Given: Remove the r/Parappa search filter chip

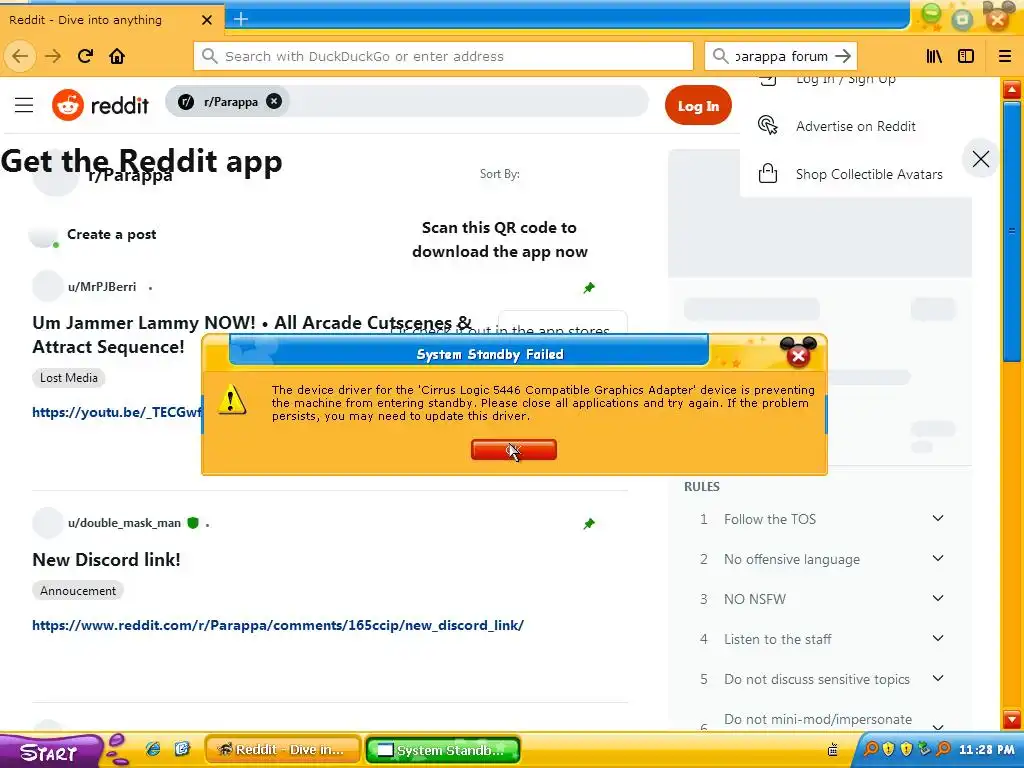Looking at the screenshot, I should [274, 101].
